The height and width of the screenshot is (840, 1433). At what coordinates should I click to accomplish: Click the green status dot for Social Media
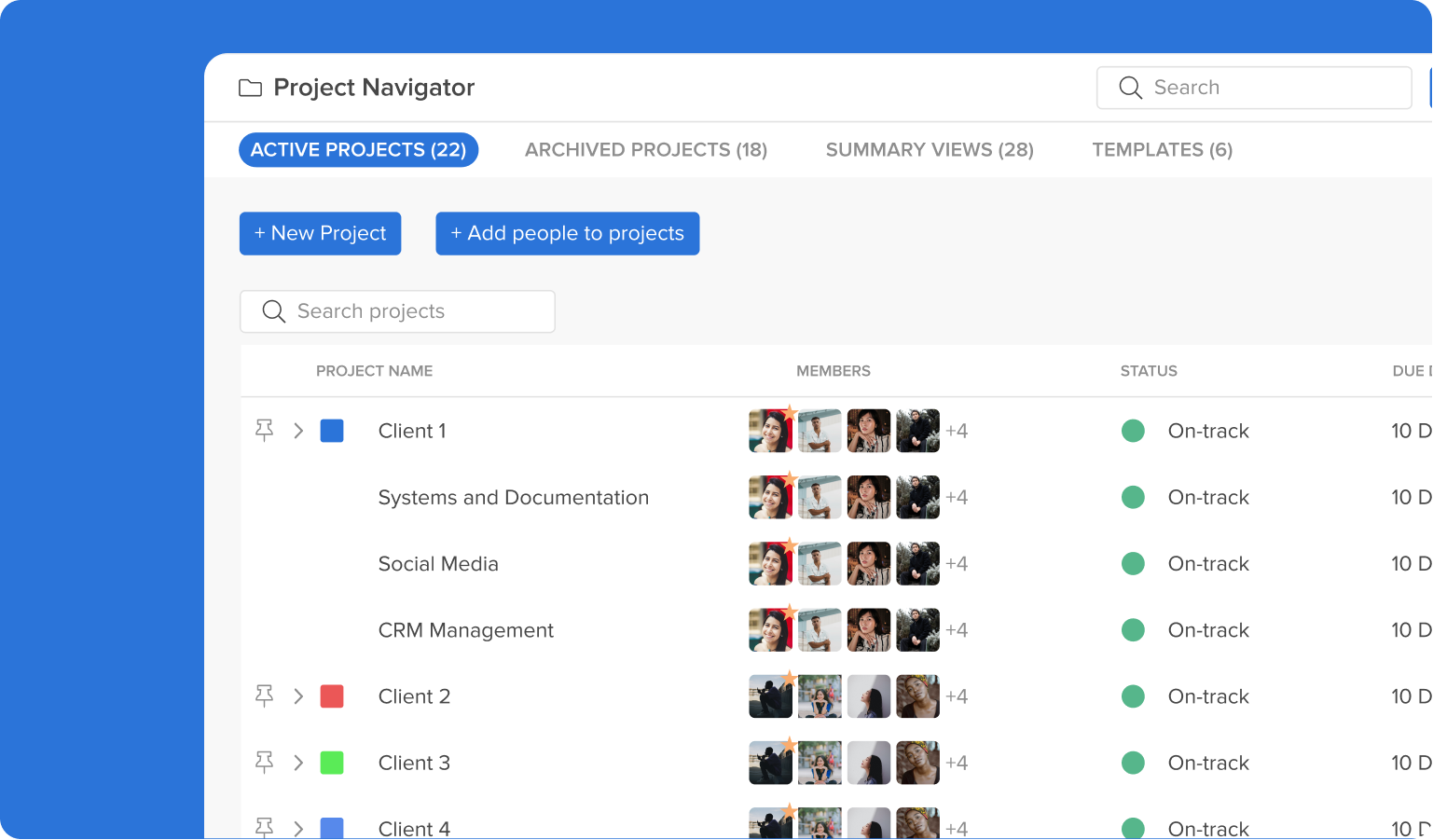[x=1133, y=564]
